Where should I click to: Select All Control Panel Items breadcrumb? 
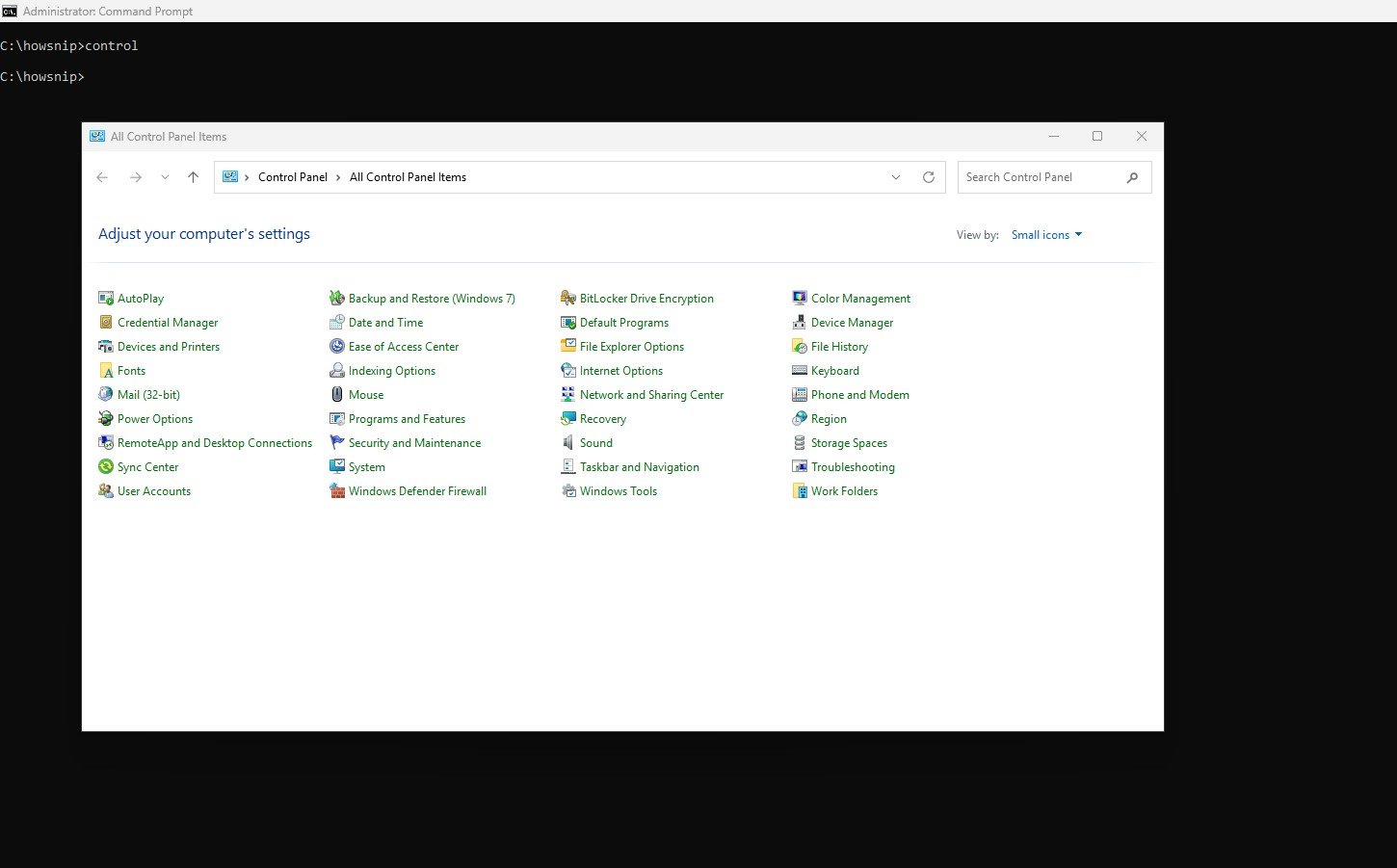(x=408, y=177)
